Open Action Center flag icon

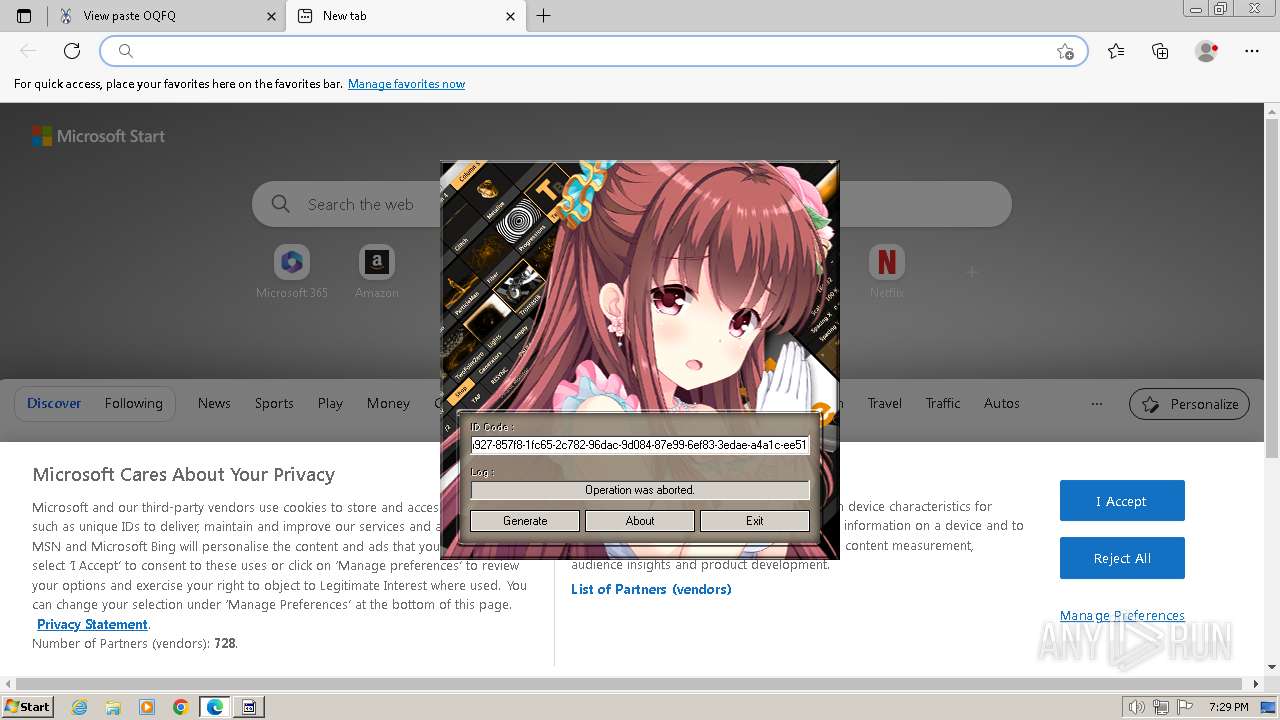tap(1185, 707)
